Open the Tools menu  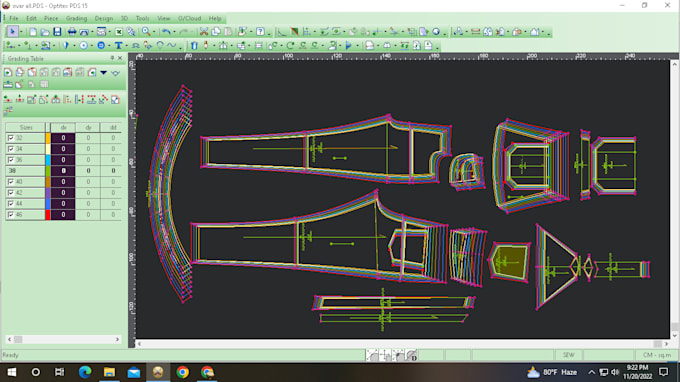click(142, 18)
